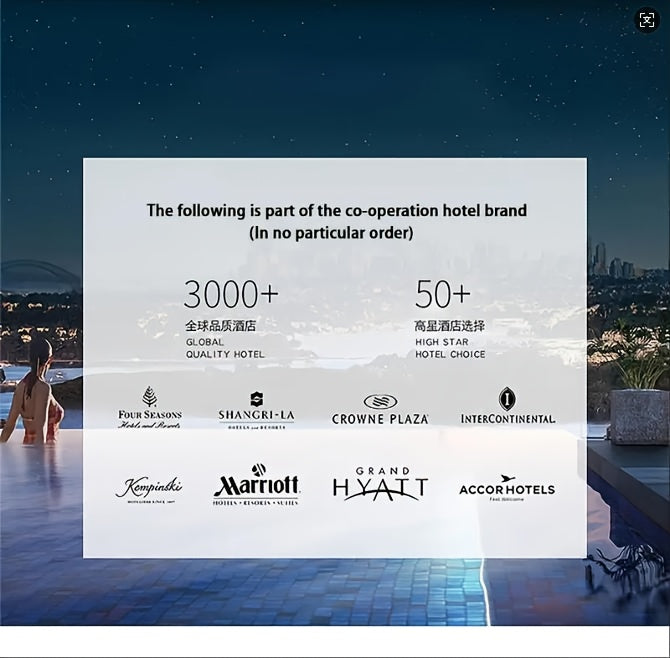Click the '3000+' figure
The image size is (670, 658).
231,294
